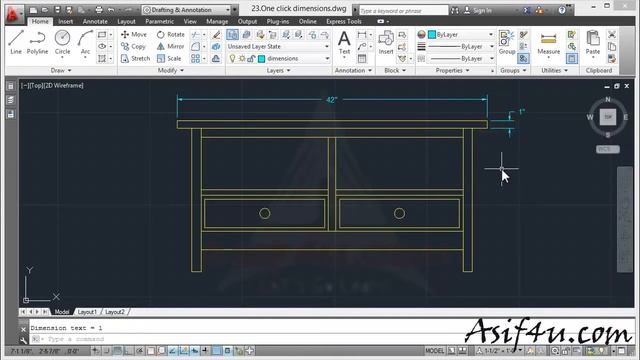Click the cyan dimensions layer color swatch

[262, 59]
